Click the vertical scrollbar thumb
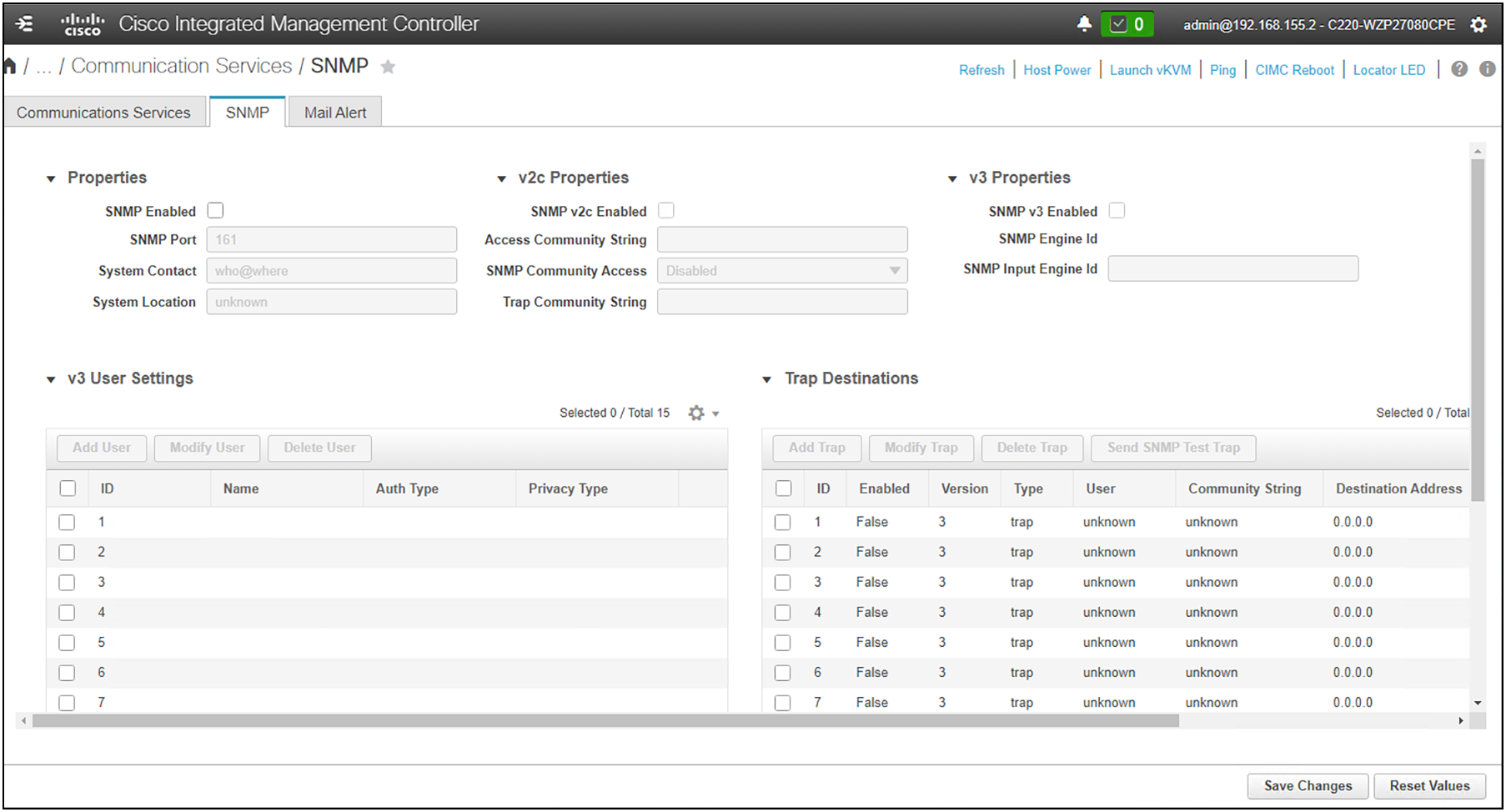1506x812 pixels. click(1478, 329)
